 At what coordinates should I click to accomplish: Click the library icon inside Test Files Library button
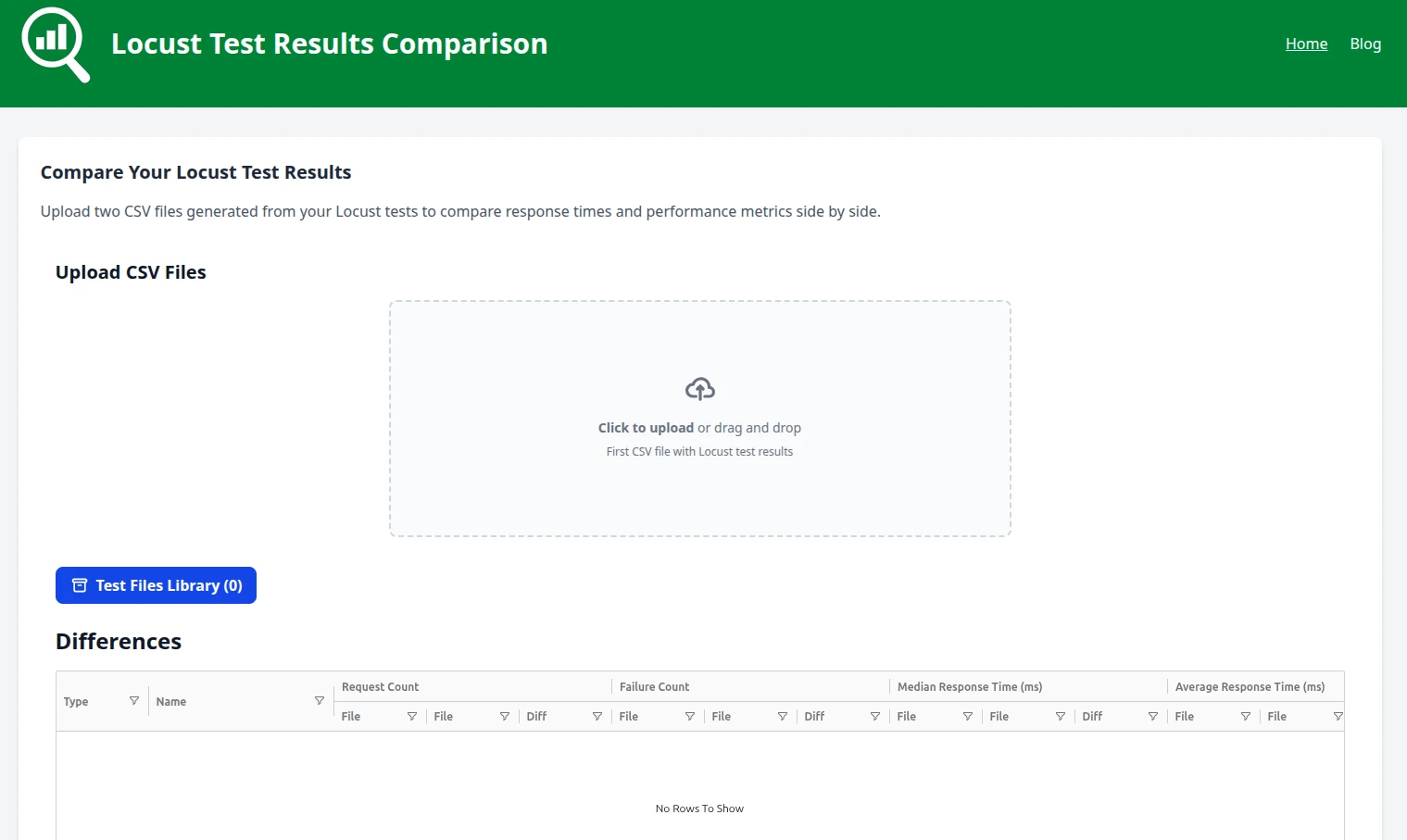(79, 585)
